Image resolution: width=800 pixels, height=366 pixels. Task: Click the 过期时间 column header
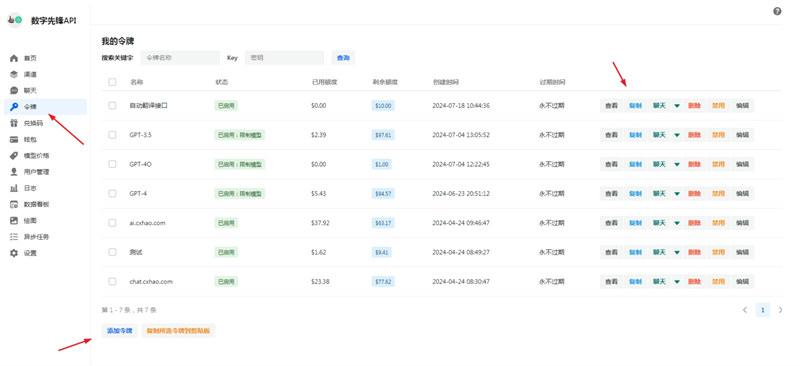552,82
